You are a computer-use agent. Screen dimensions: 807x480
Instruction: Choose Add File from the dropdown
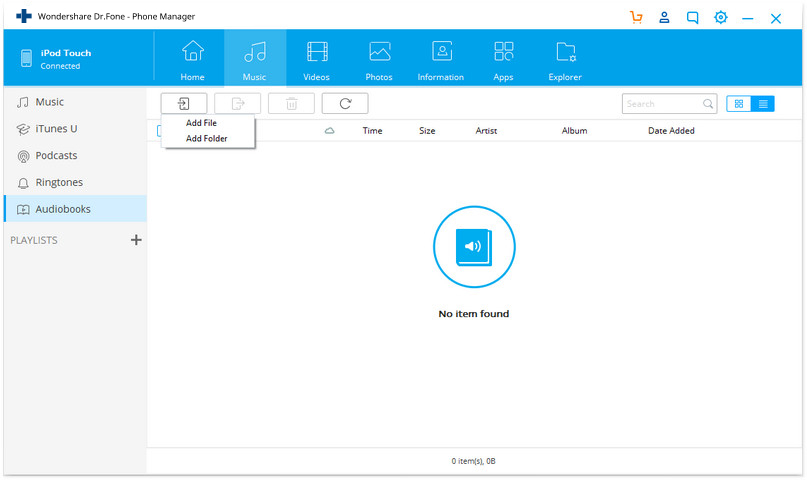point(201,123)
